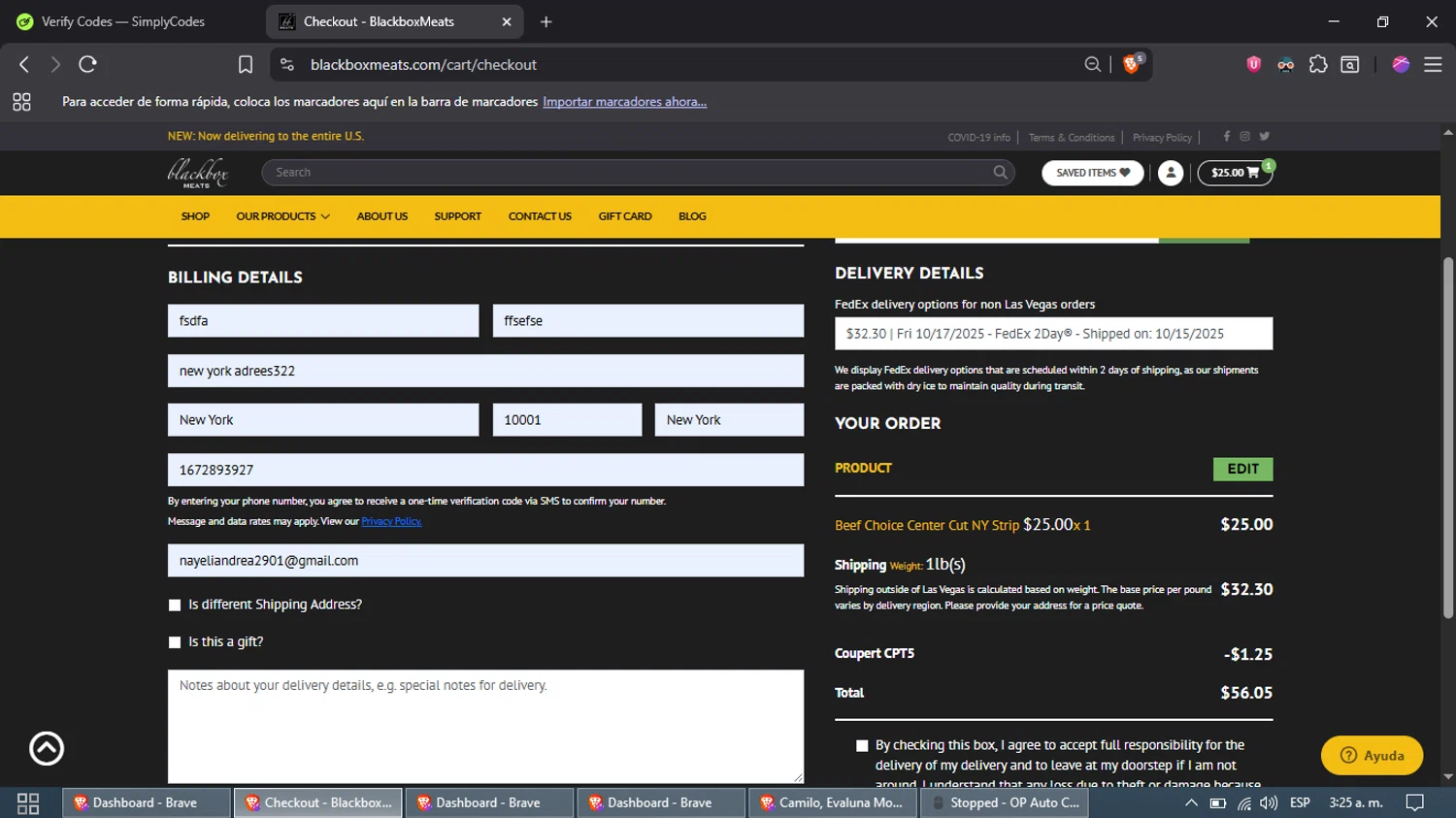Check 'Is different Shipping Address?' box

click(x=175, y=605)
